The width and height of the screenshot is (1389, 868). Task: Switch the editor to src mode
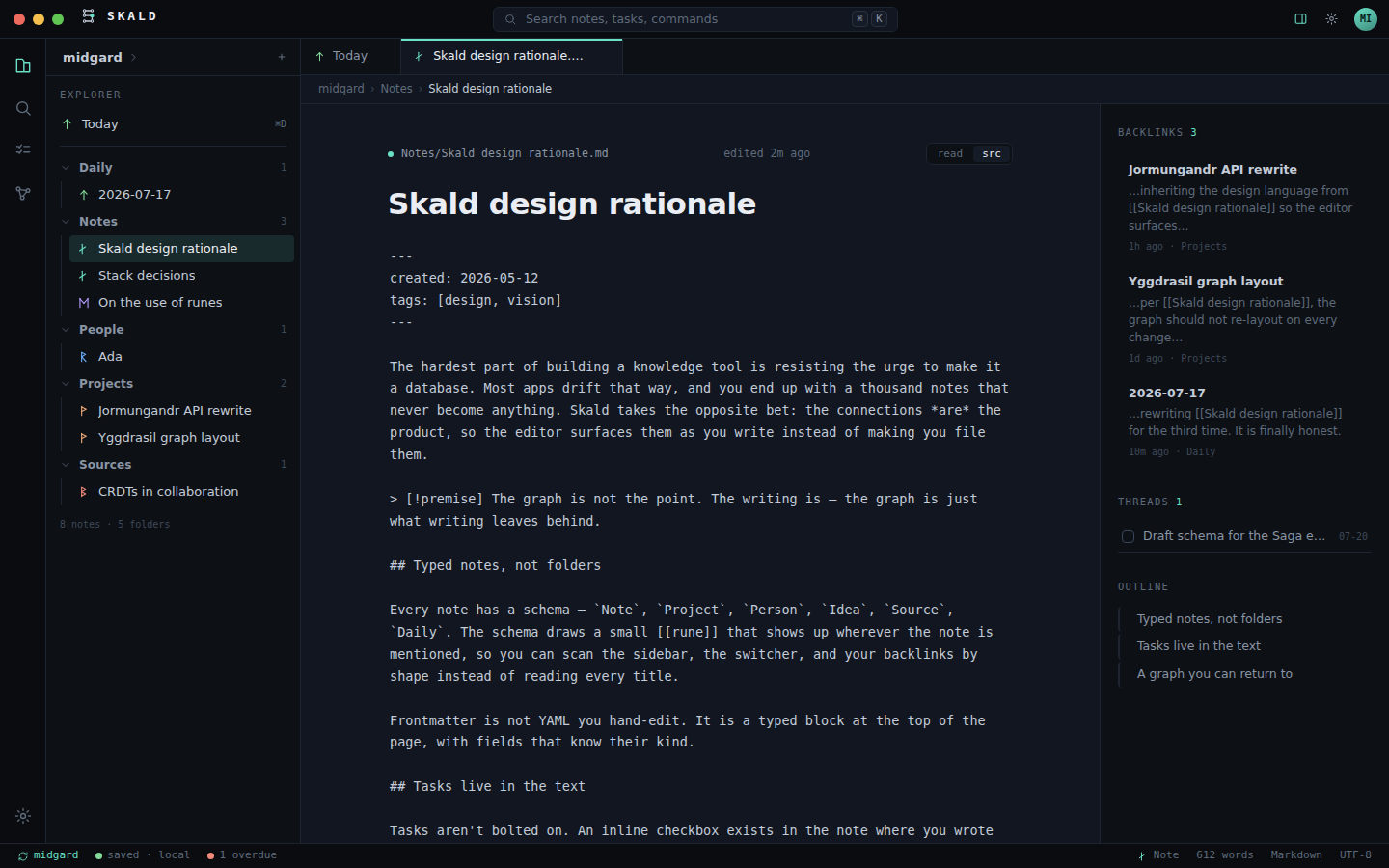point(992,153)
